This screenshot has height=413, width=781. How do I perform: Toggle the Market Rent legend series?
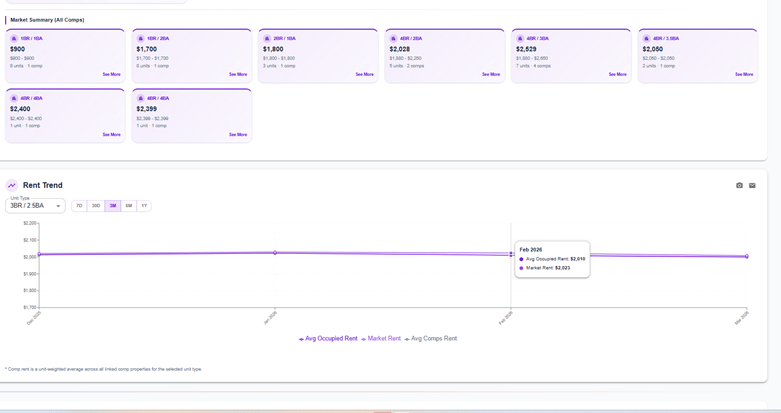coord(381,339)
